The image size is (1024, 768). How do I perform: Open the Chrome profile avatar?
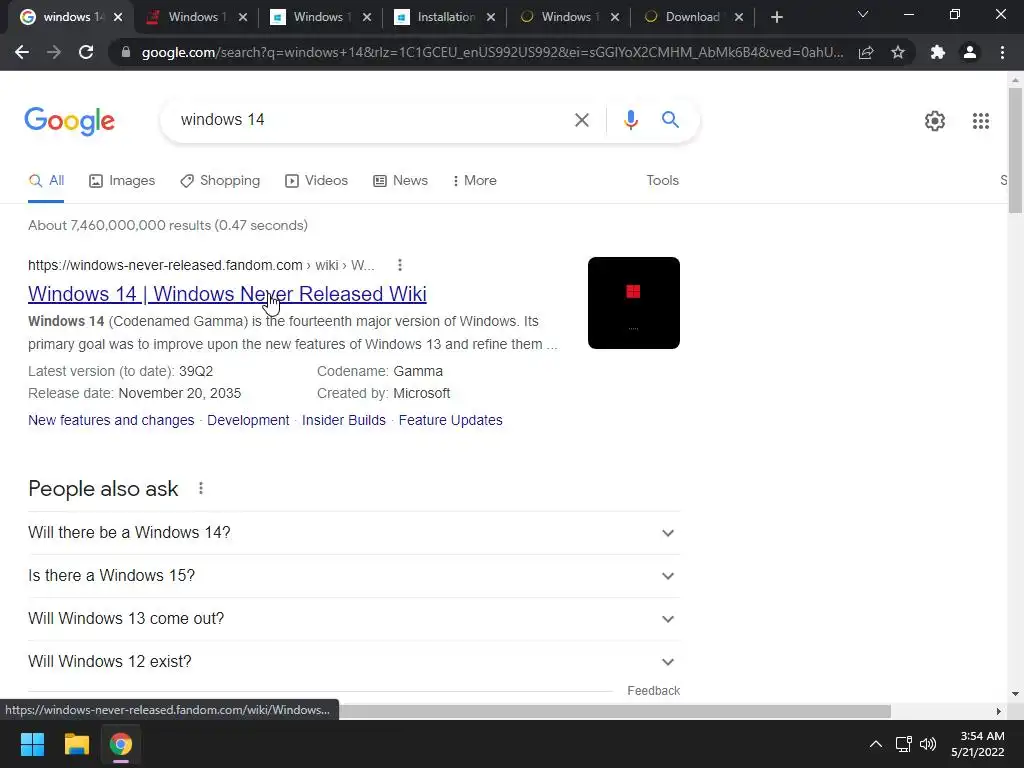coord(970,52)
